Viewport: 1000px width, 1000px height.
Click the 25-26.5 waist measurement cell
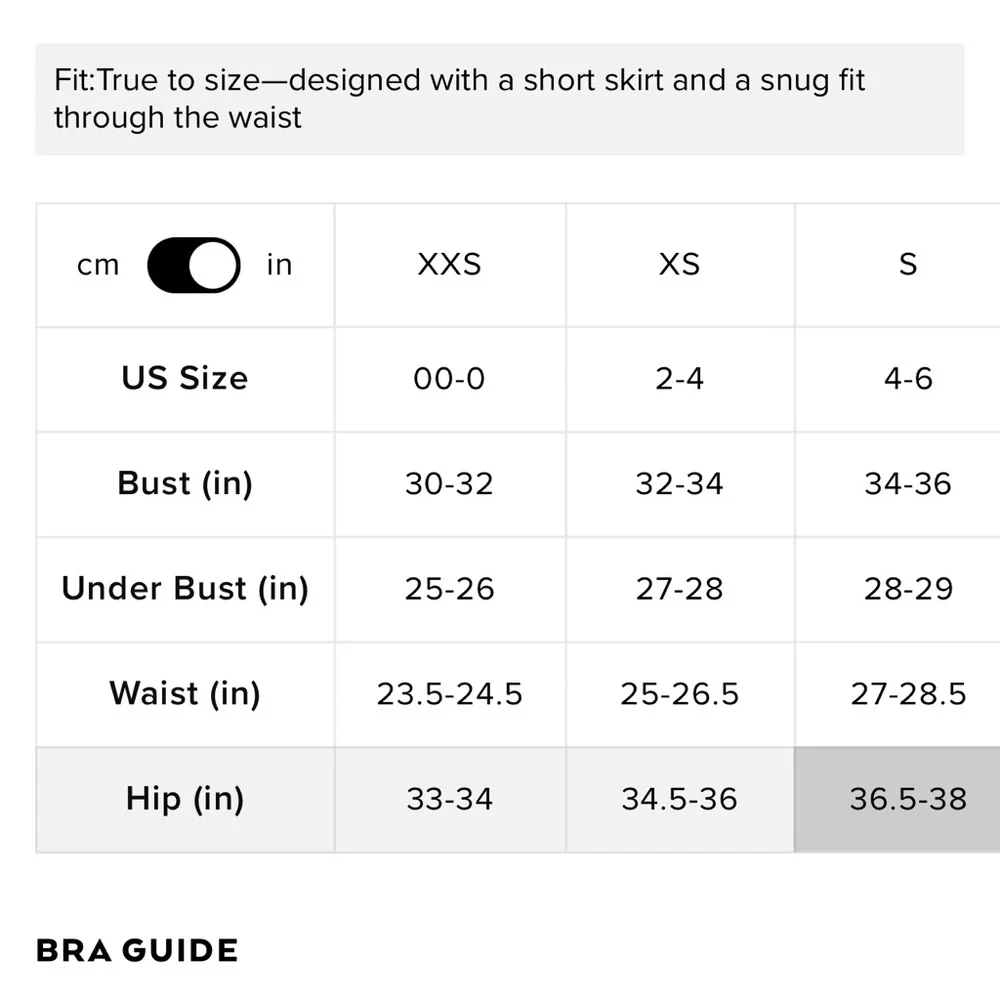click(679, 694)
